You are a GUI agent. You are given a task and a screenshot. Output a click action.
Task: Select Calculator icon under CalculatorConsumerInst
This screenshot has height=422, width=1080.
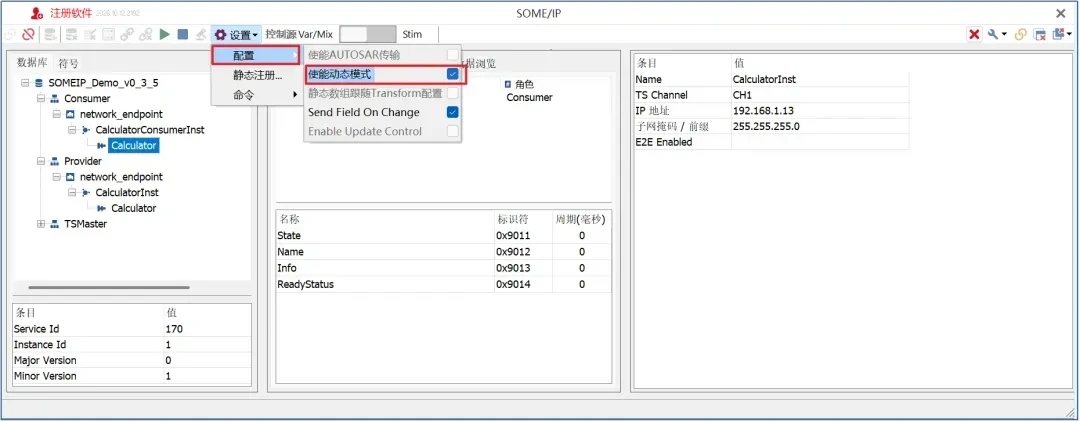pos(101,146)
